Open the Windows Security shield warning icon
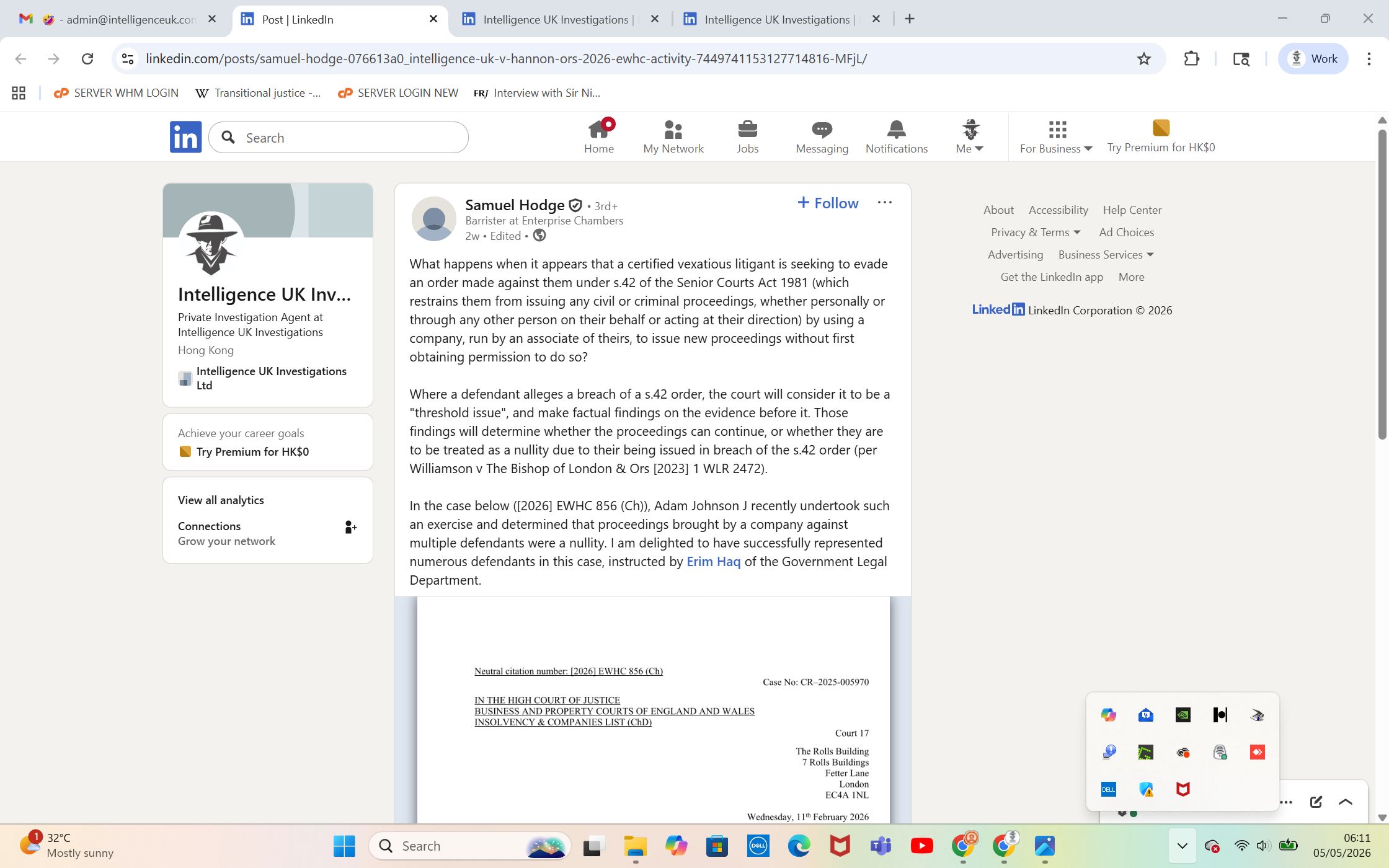 coord(1145,789)
